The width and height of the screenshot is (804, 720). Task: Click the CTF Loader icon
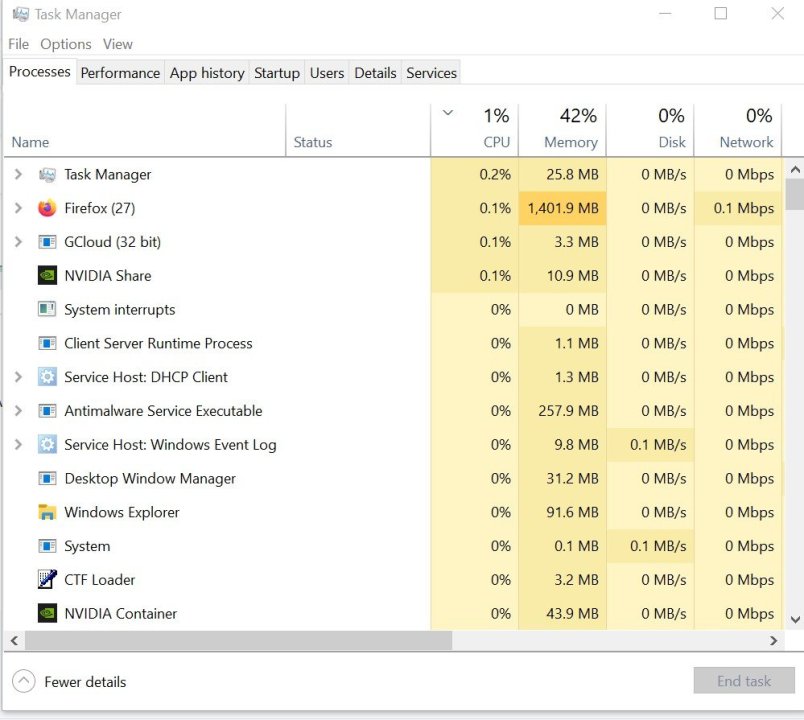(47, 580)
